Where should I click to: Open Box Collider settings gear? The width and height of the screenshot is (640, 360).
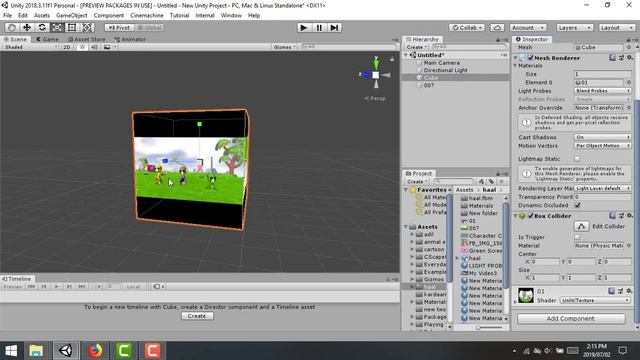(630, 216)
